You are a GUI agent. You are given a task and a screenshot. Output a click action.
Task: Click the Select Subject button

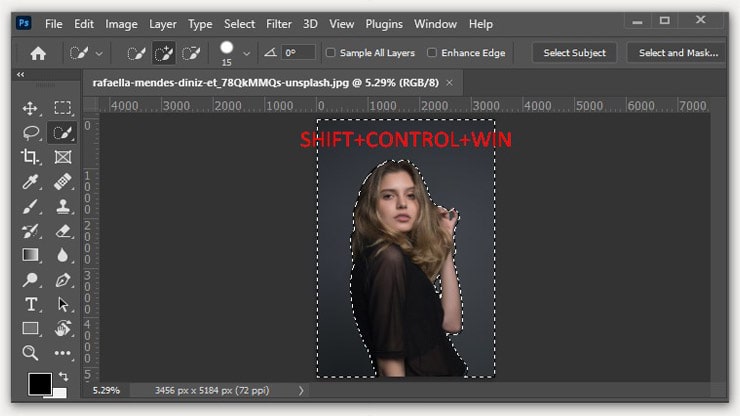click(x=575, y=53)
